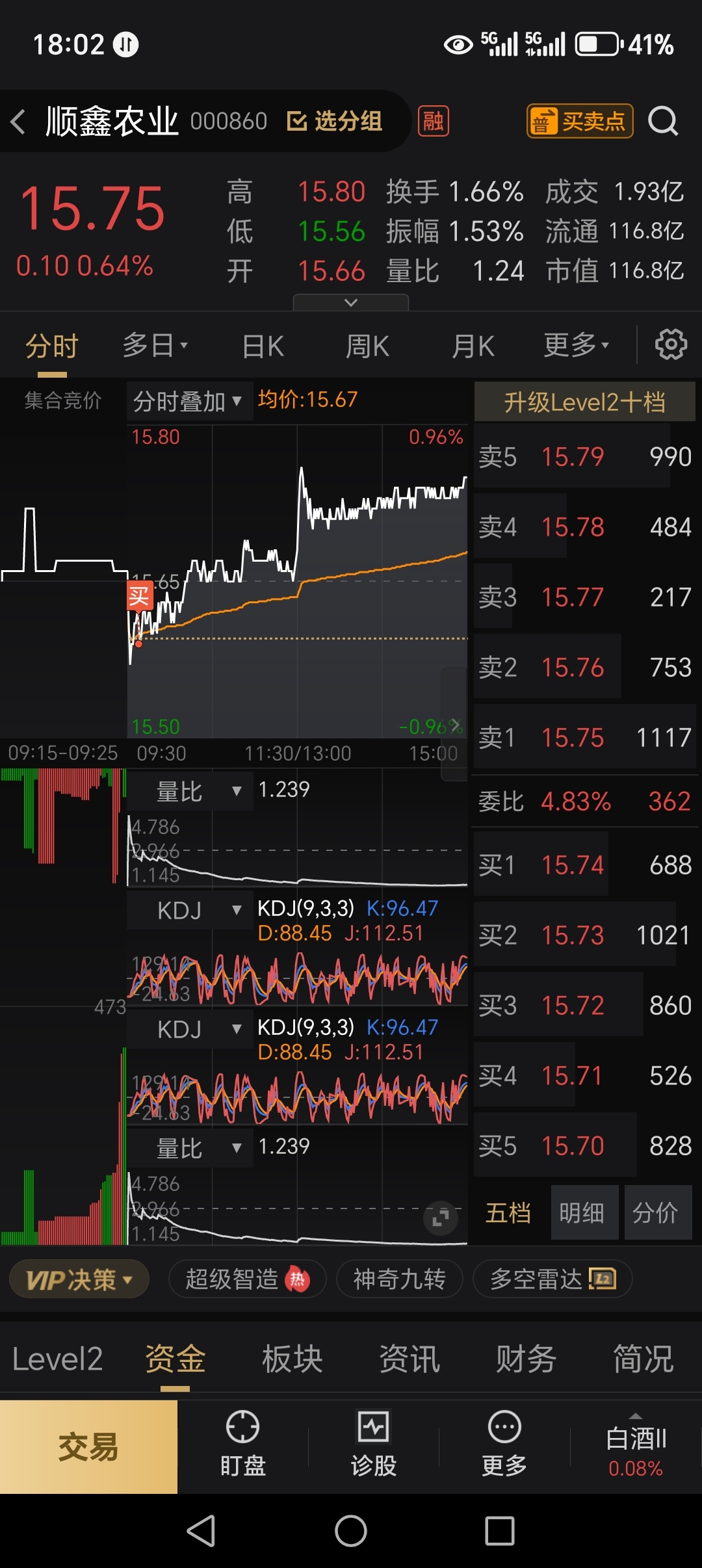Tap the 融 margin trading badge
The image size is (702, 1568).
434,122
